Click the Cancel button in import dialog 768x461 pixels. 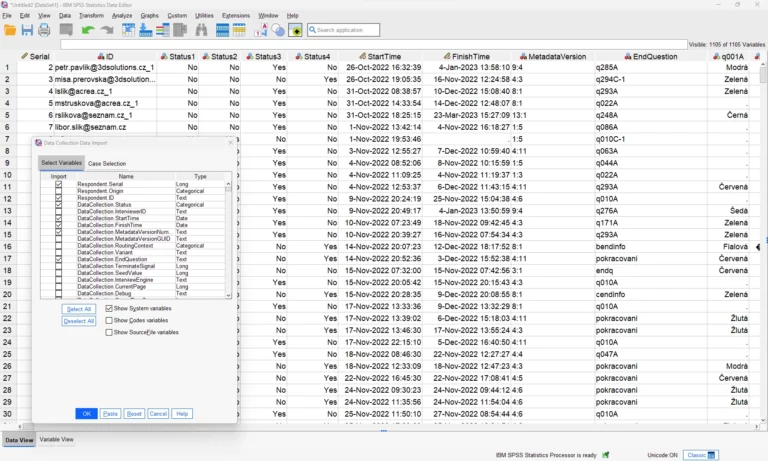point(158,414)
